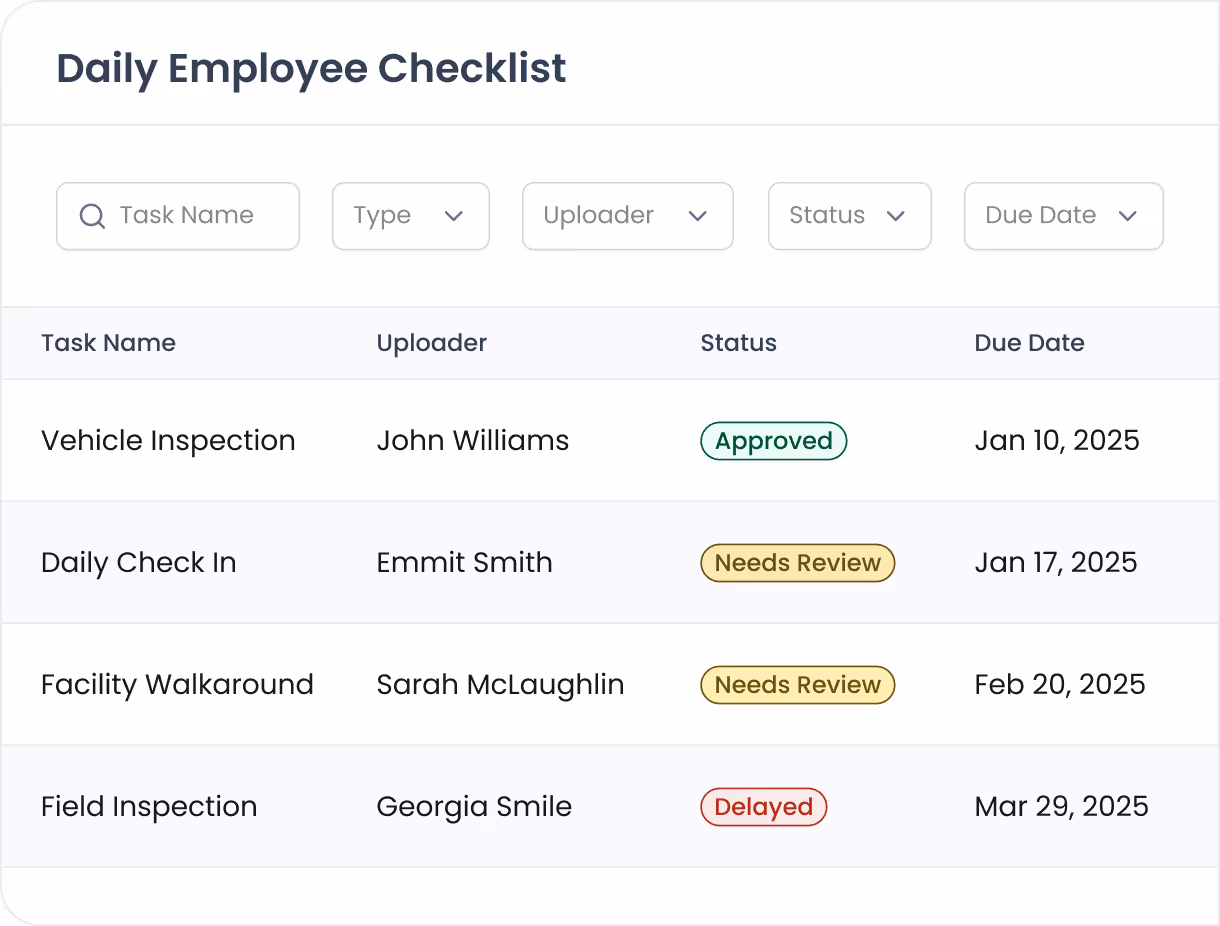
Task: Open the Type dropdown
Action: [x=410, y=216]
